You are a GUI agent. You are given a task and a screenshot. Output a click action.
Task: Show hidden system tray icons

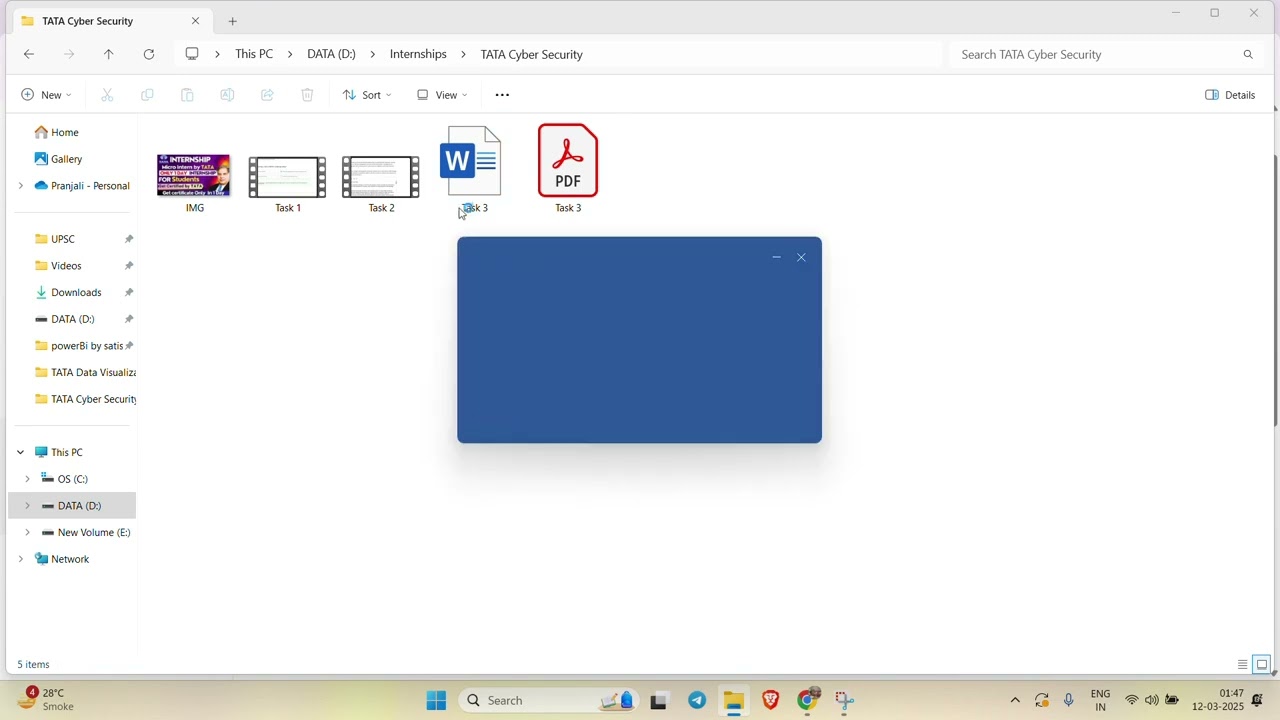coord(1015,701)
